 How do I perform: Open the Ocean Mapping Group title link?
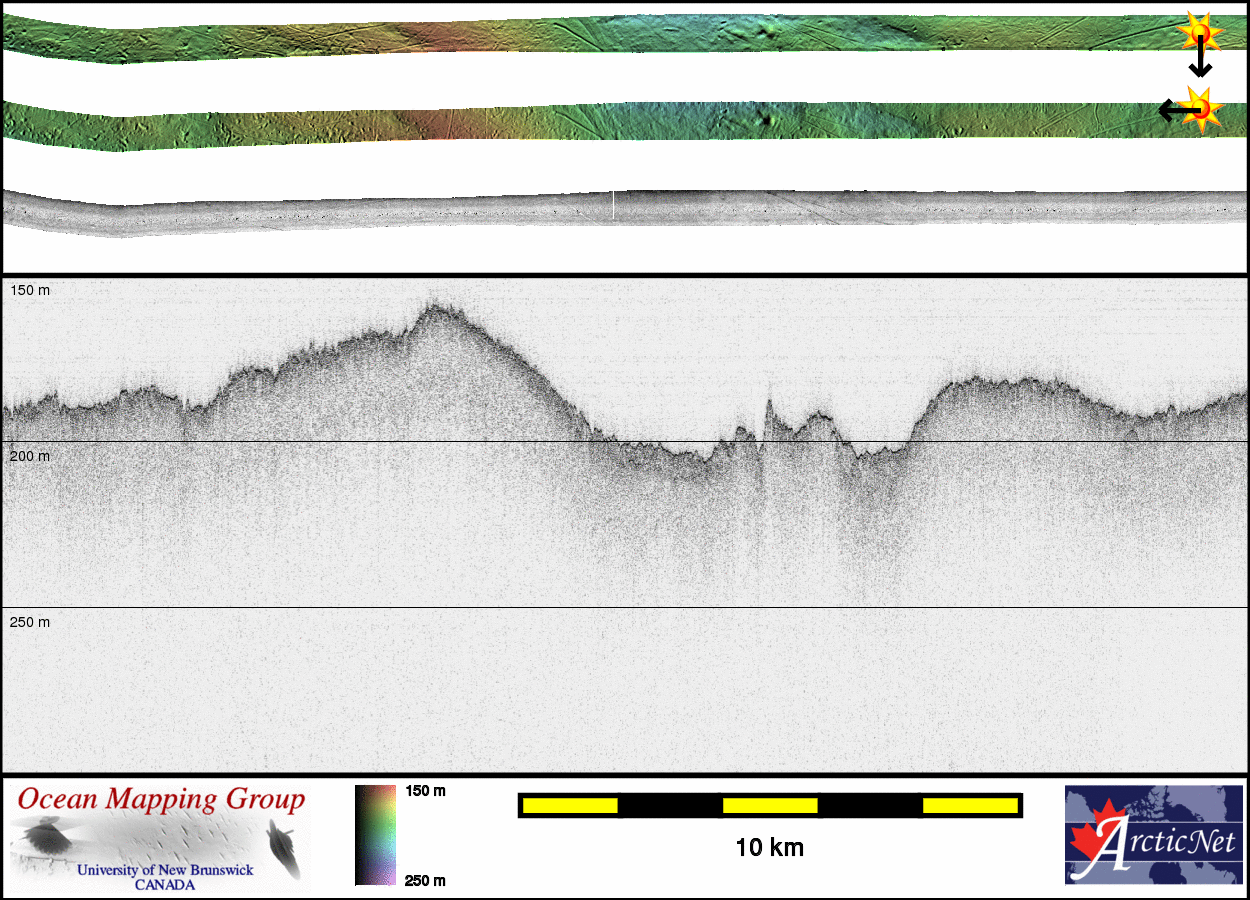click(161, 799)
